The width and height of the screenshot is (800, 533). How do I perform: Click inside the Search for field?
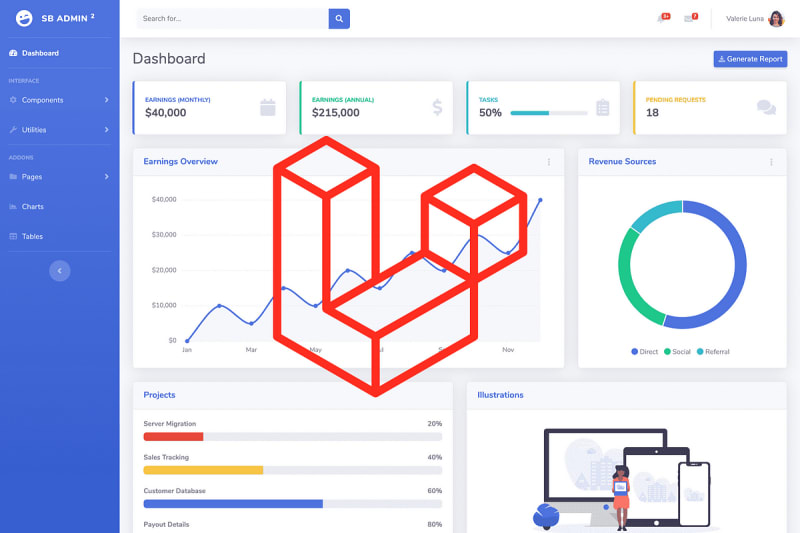(x=230, y=18)
